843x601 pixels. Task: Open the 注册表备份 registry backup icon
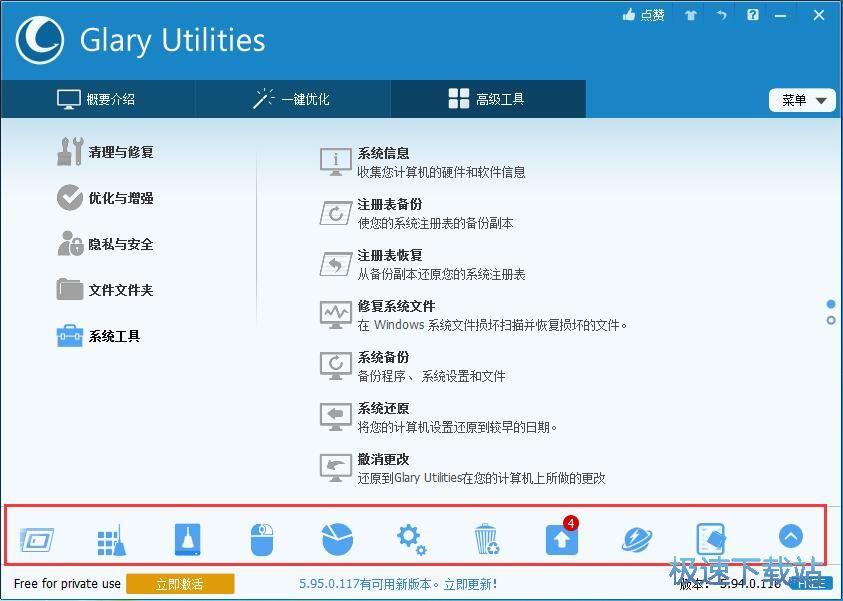pos(335,213)
